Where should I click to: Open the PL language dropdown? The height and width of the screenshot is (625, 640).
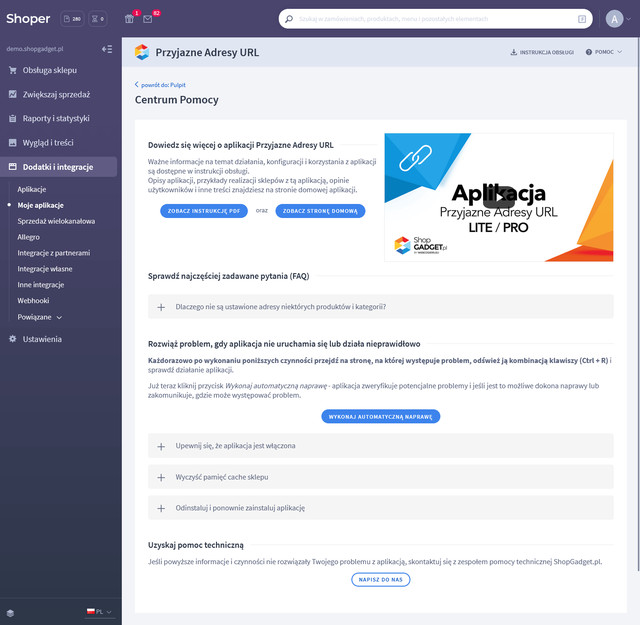(100, 611)
